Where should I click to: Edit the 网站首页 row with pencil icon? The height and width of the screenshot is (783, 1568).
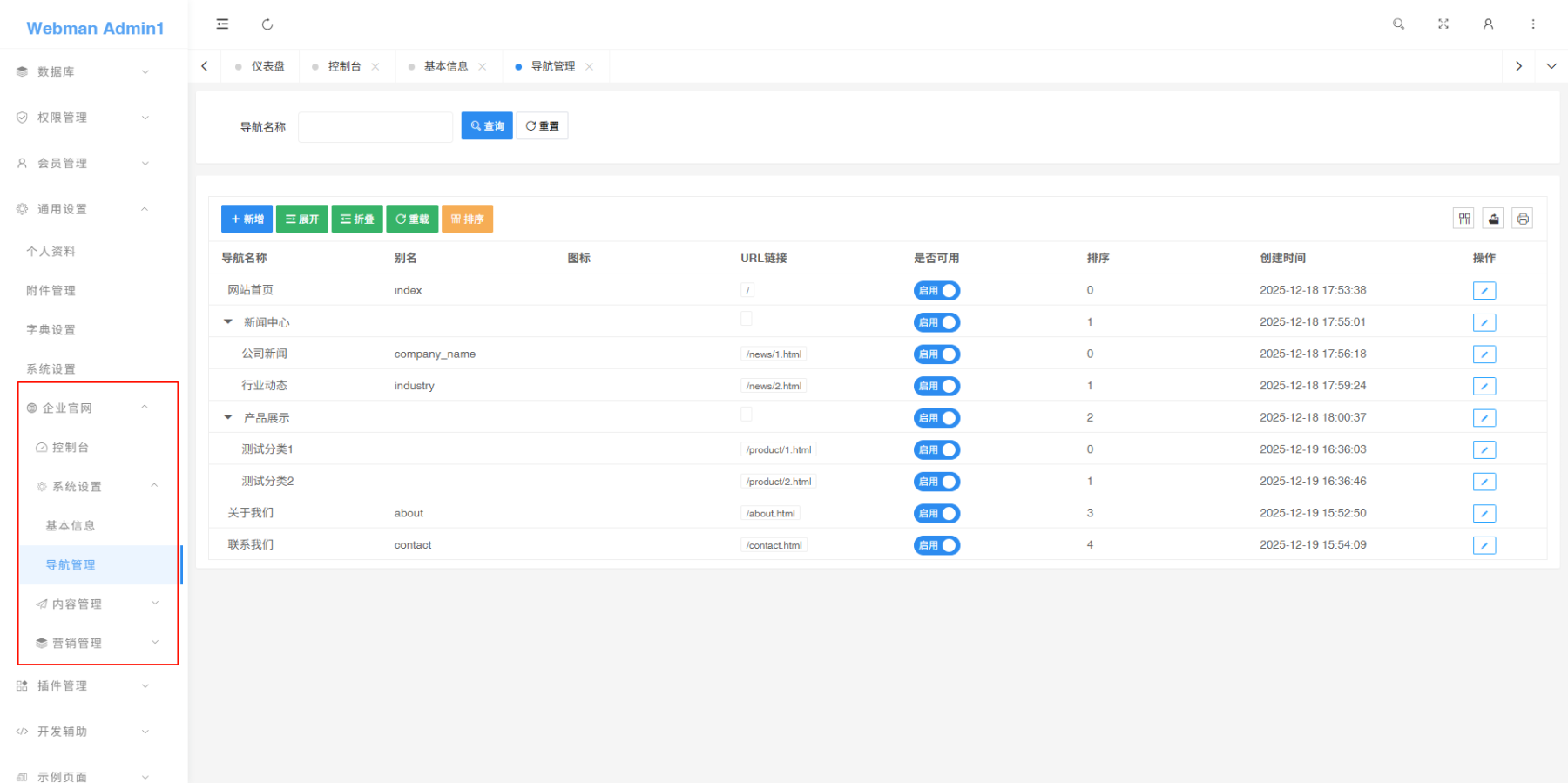click(x=1484, y=291)
